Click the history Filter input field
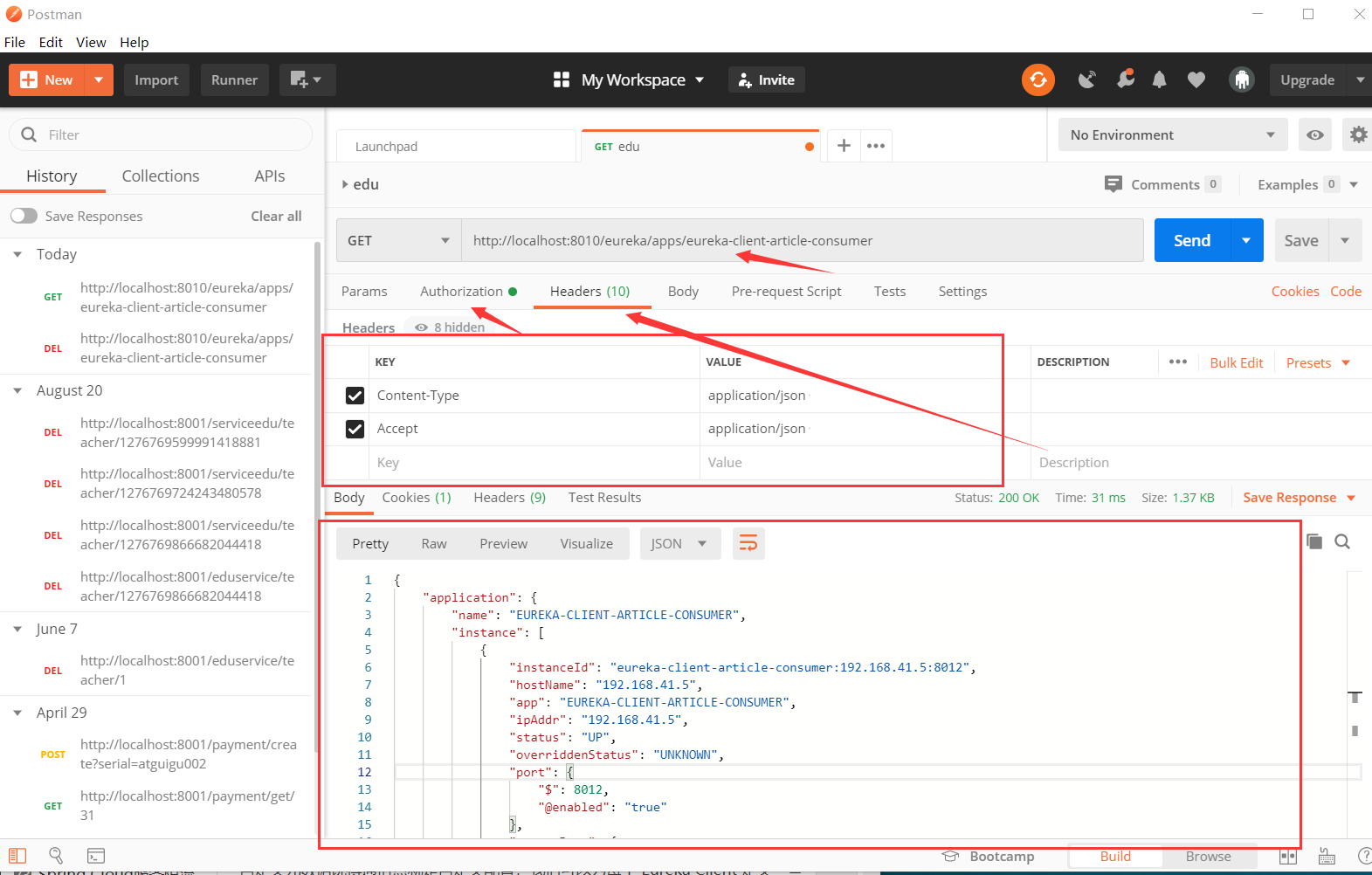The width and height of the screenshot is (1372, 875). [x=161, y=134]
